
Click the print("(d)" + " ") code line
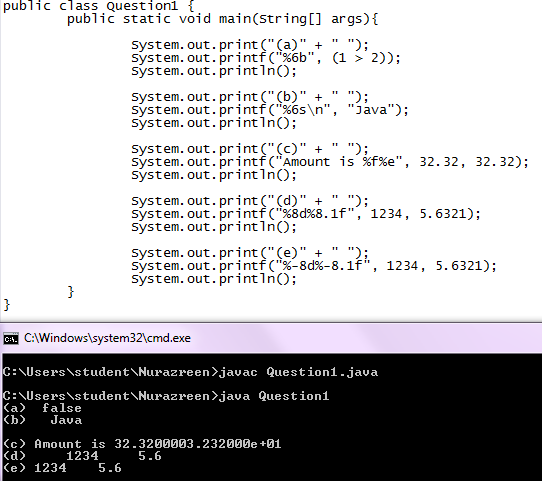[250, 201]
